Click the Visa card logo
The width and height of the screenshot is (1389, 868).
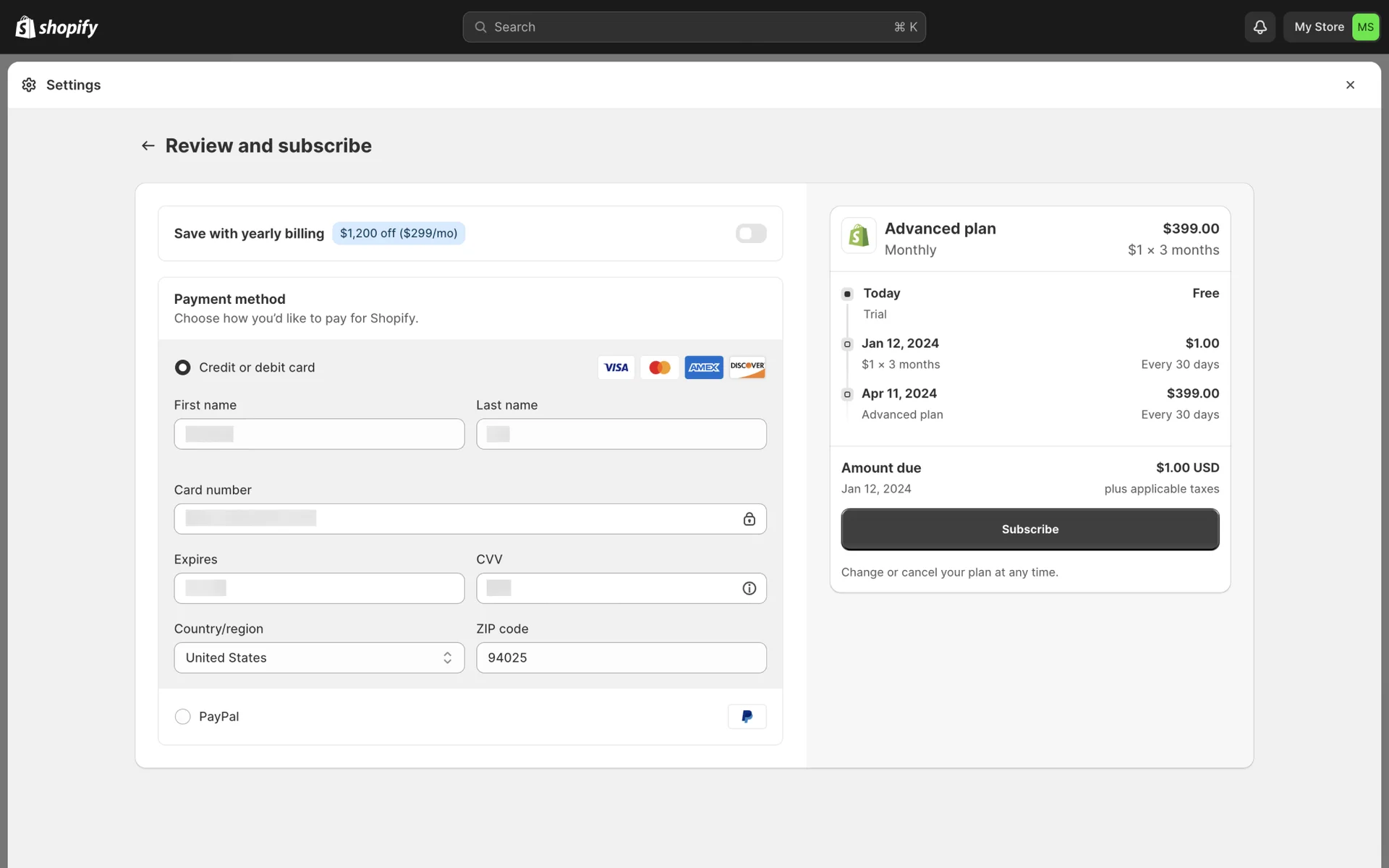click(616, 367)
